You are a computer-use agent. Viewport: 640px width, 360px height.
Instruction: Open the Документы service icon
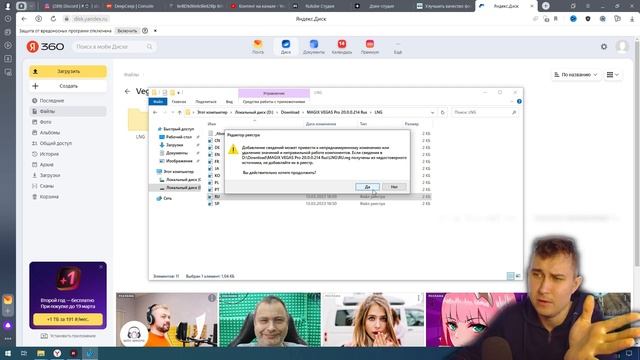313,47
